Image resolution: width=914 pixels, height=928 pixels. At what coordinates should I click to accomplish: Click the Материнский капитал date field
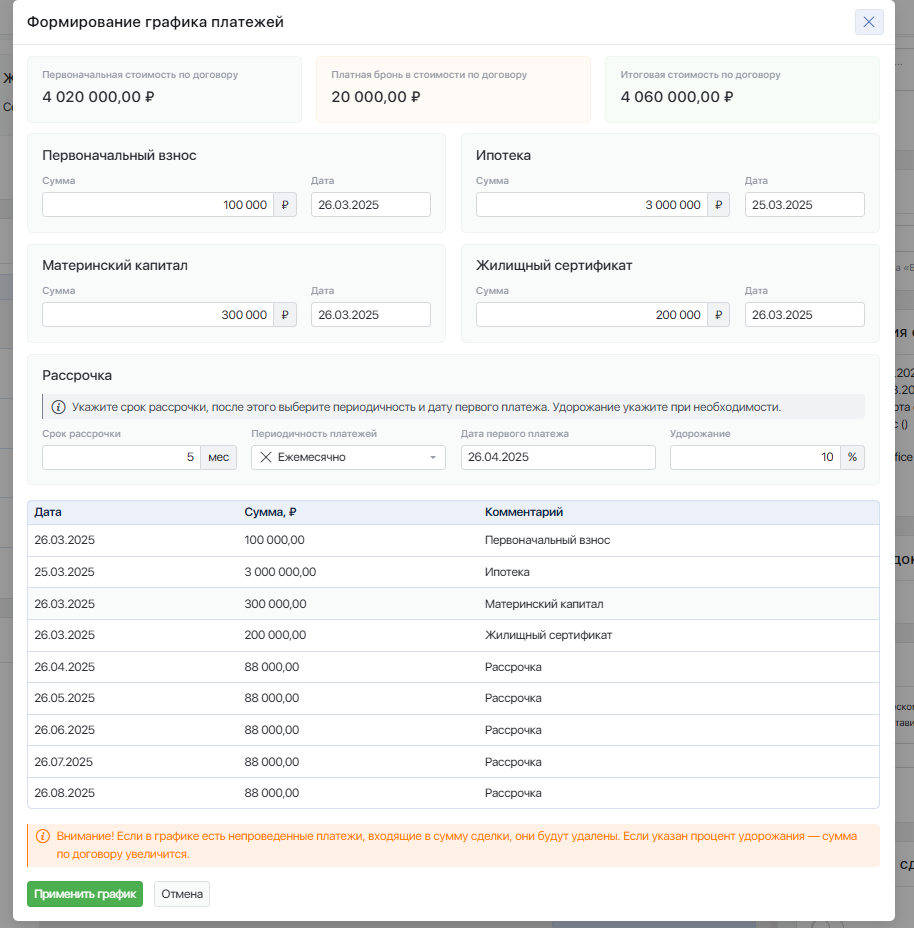(370, 315)
